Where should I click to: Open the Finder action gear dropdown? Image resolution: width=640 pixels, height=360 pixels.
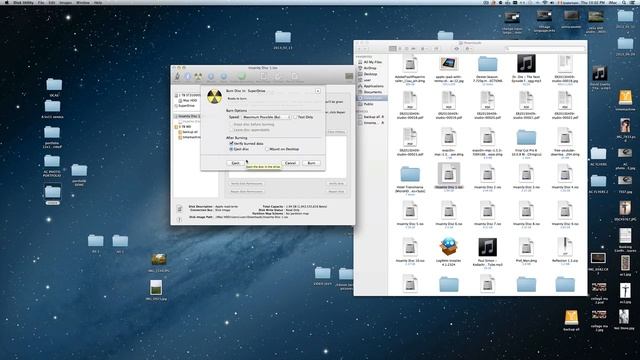469,49
